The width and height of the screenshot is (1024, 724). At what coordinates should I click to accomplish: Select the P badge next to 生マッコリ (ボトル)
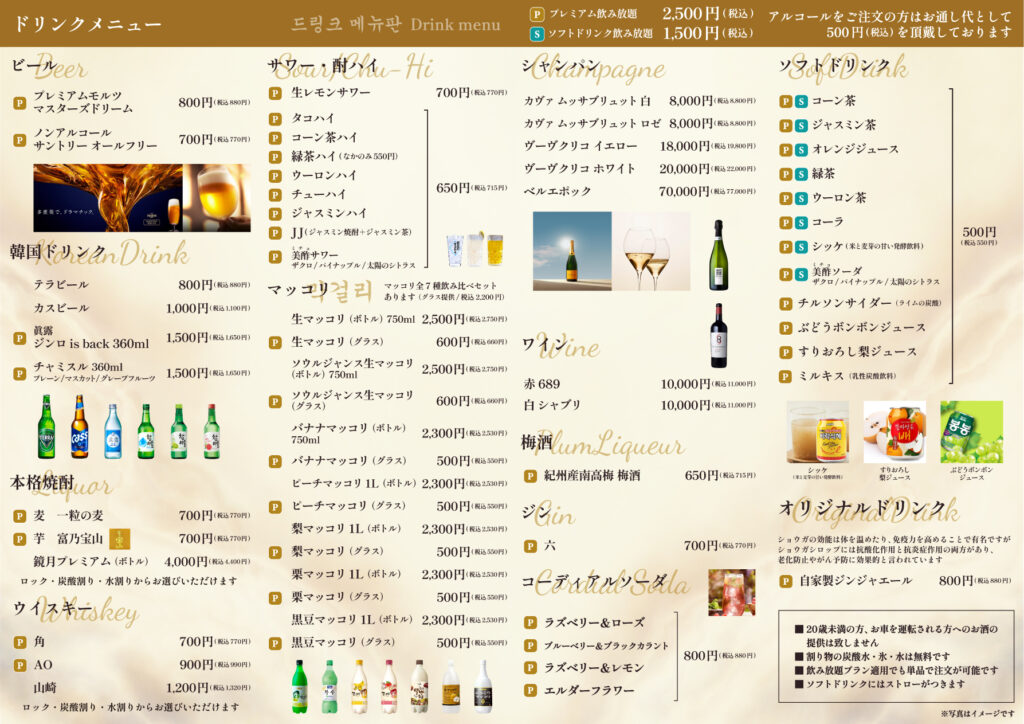[275, 341]
